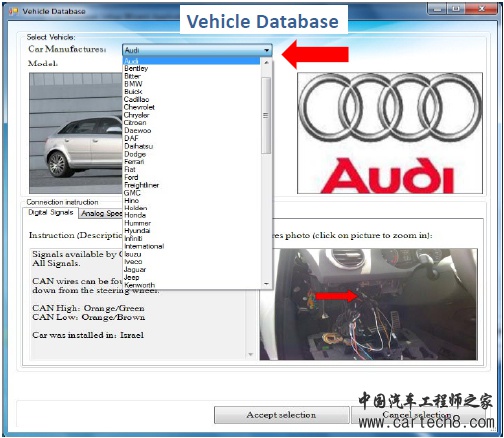504x438 pixels.
Task: Click 'Car was installed in: Israel' text
Action: coord(88,335)
